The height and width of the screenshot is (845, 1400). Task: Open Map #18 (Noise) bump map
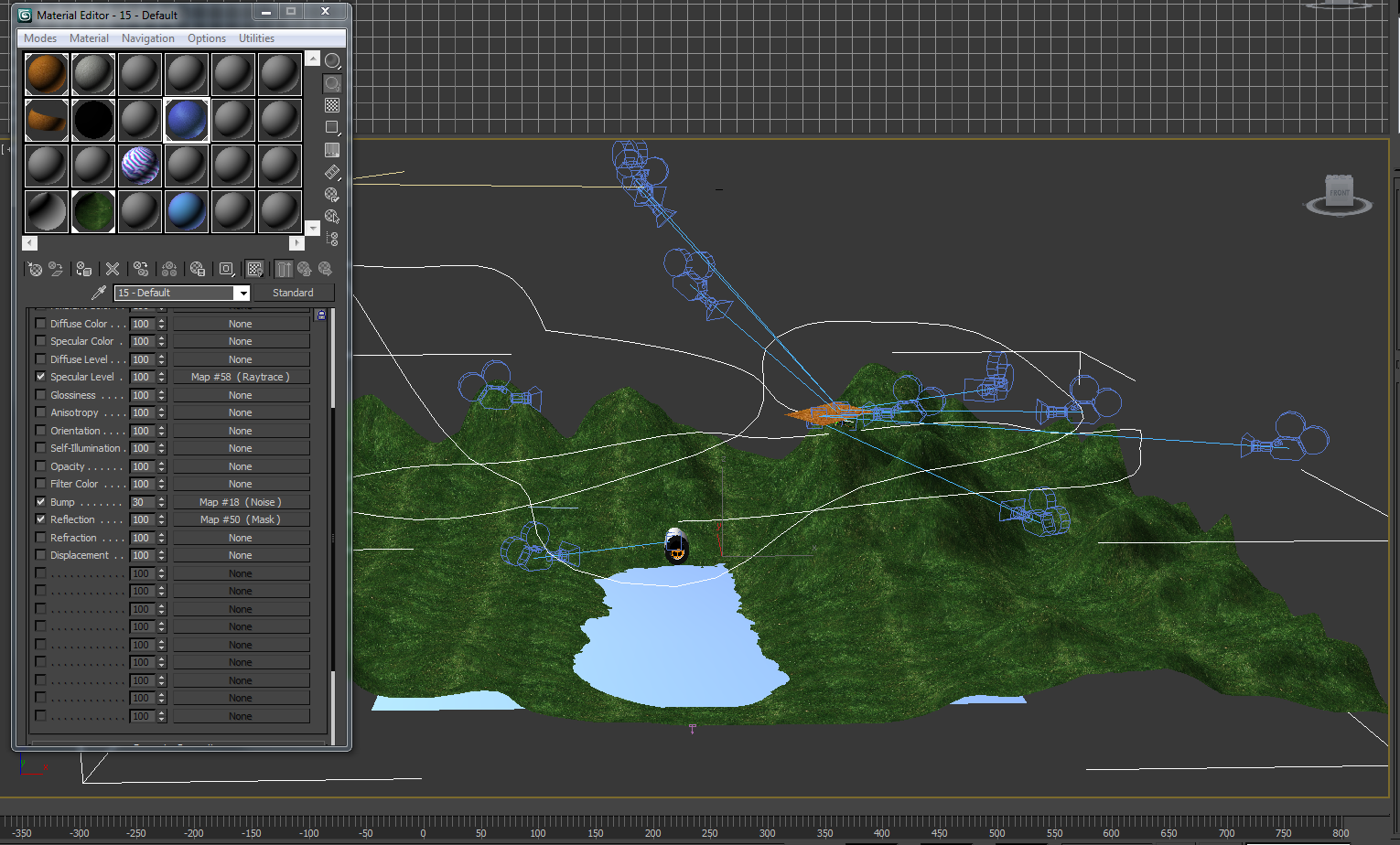(241, 502)
